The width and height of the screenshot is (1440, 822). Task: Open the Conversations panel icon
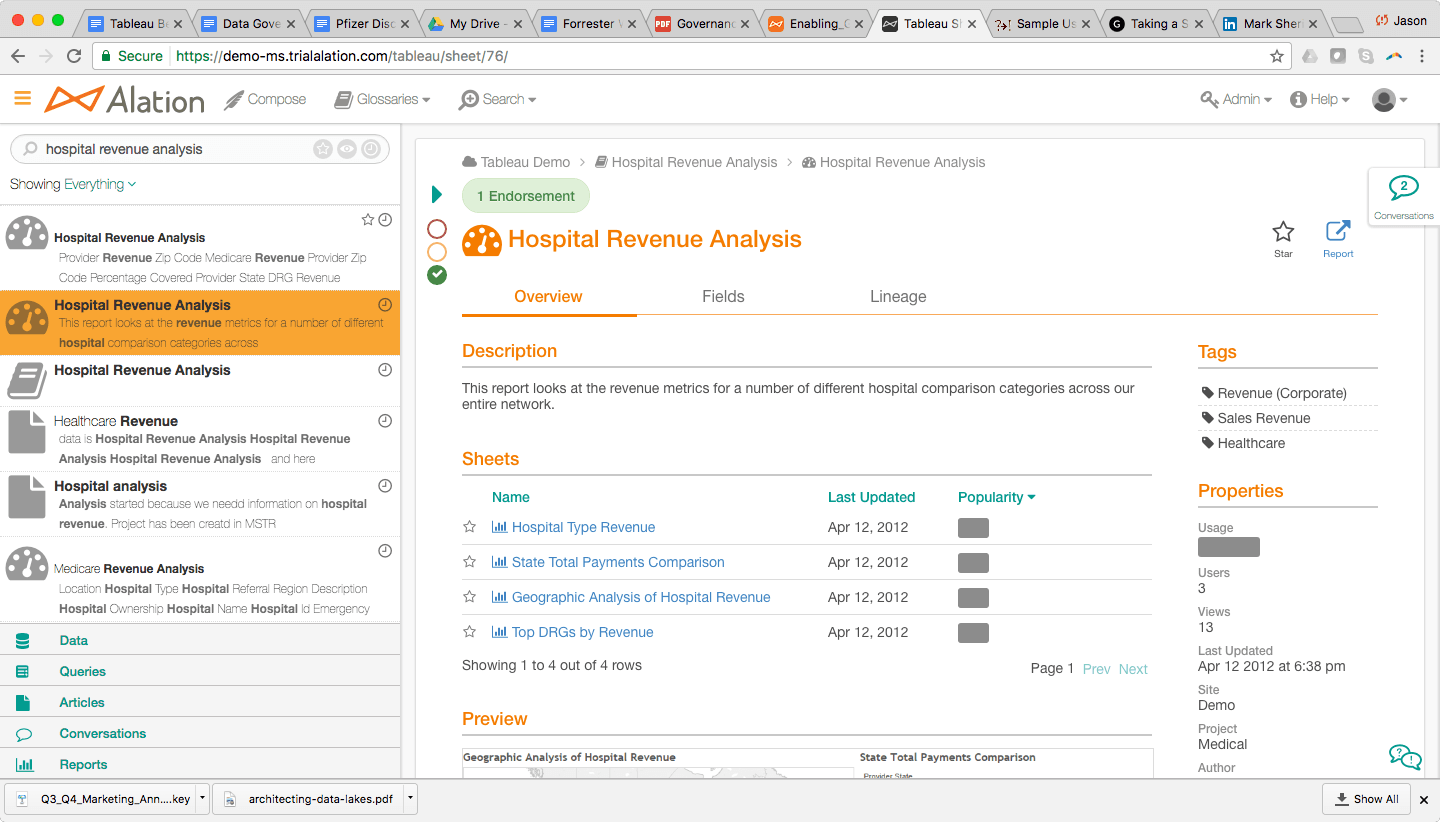pos(1403,189)
